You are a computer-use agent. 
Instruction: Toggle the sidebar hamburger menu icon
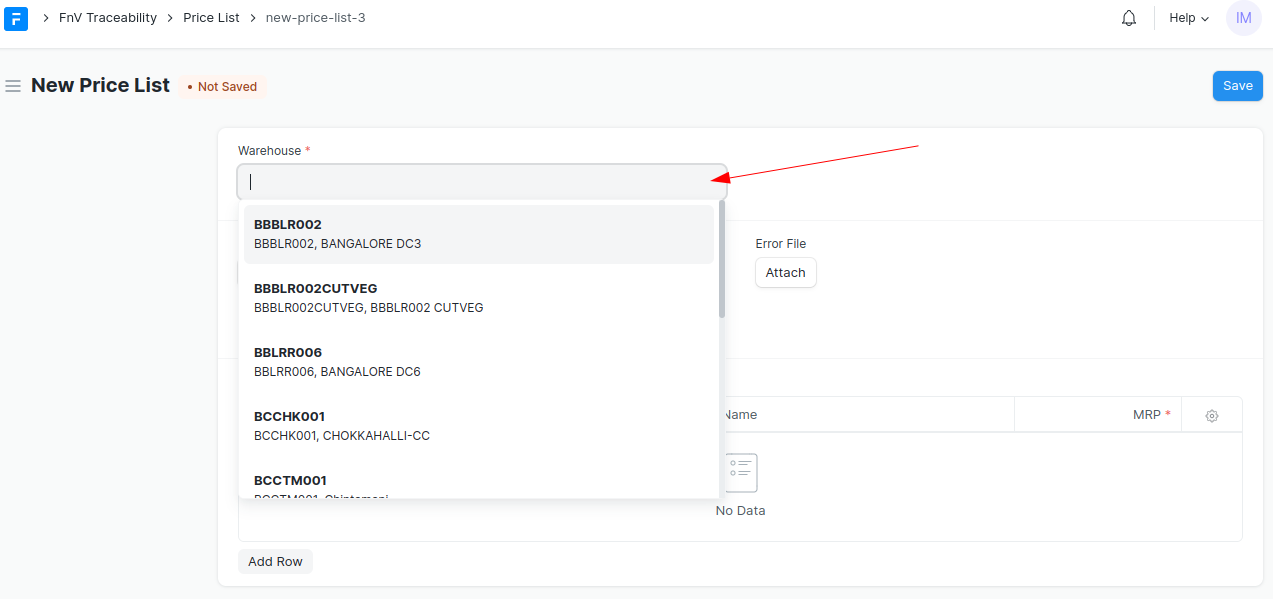click(x=13, y=86)
